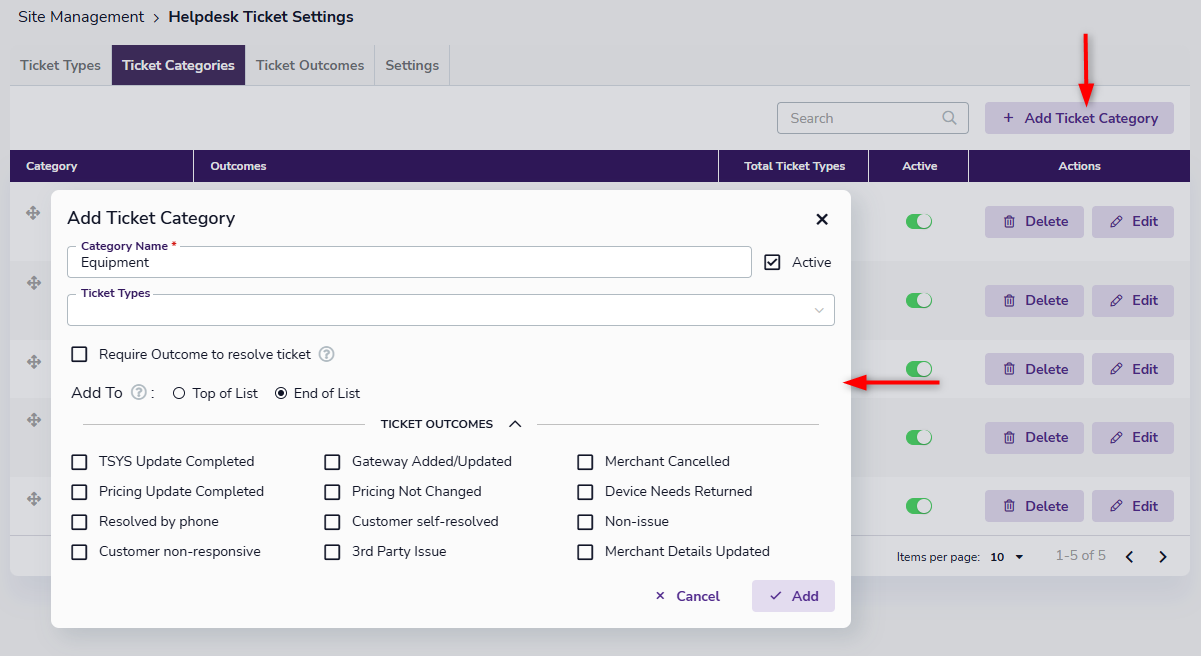Click fifth row drag handle icon
Image resolution: width=1201 pixels, height=656 pixels.
pos(33,498)
